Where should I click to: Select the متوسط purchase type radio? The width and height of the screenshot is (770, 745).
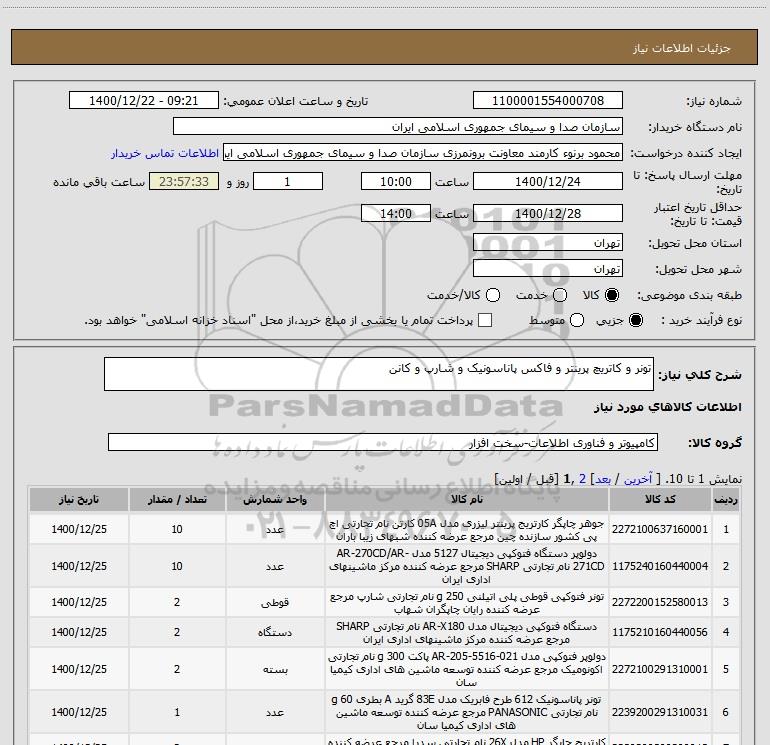click(x=577, y=320)
